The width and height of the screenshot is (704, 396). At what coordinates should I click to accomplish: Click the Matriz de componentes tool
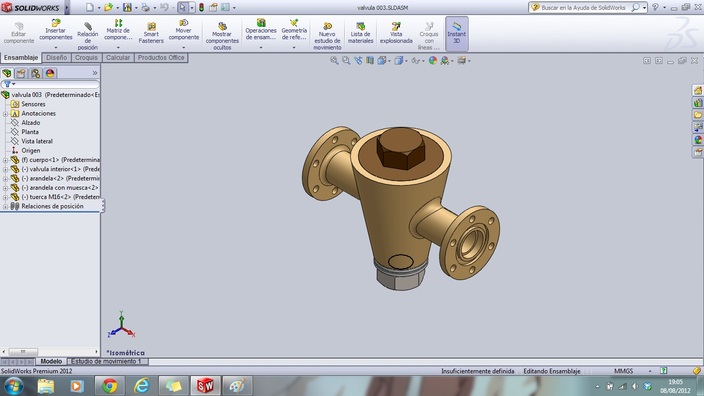pos(118,30)
